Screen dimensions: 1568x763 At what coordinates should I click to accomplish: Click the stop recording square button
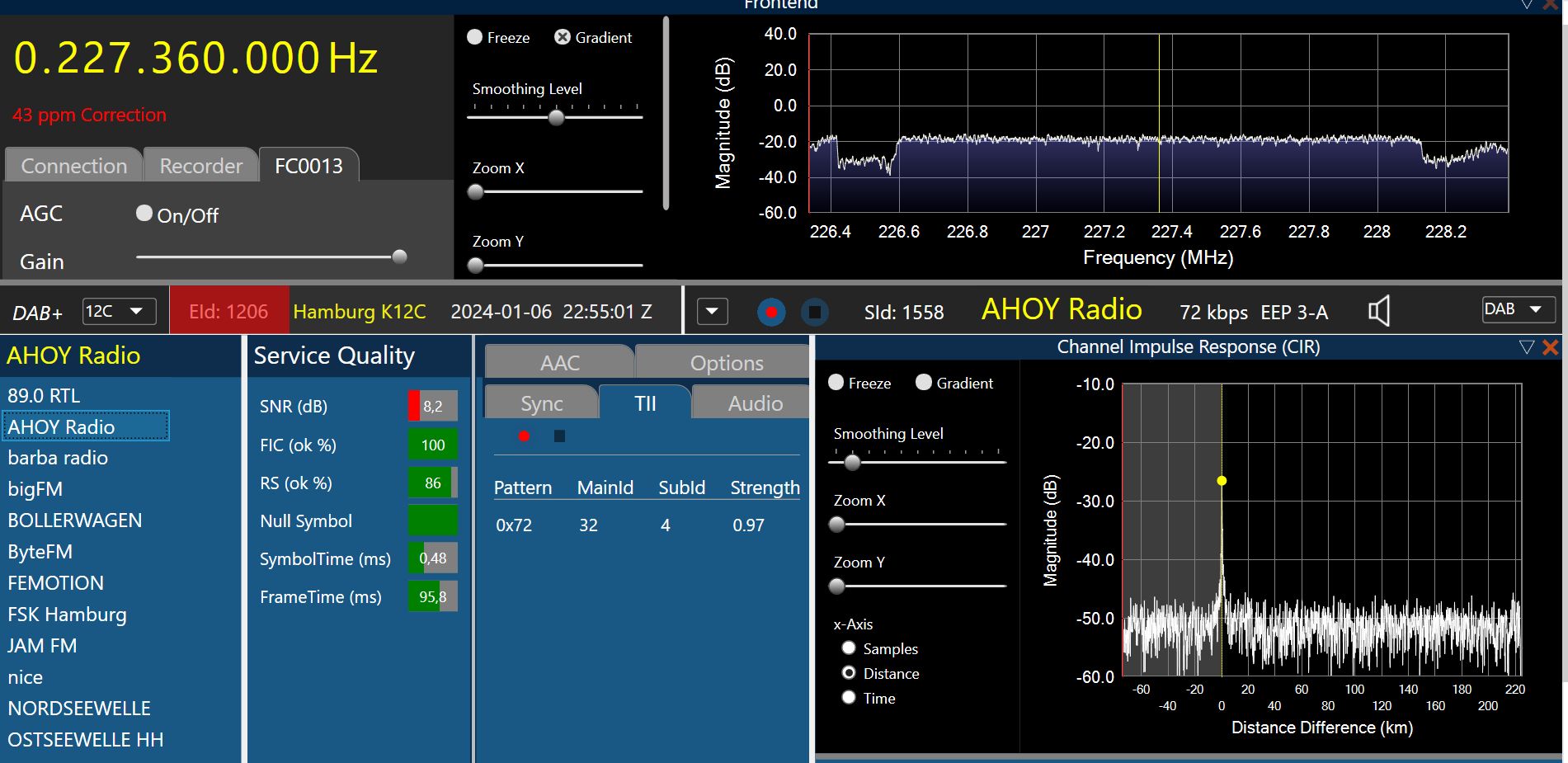814,313
